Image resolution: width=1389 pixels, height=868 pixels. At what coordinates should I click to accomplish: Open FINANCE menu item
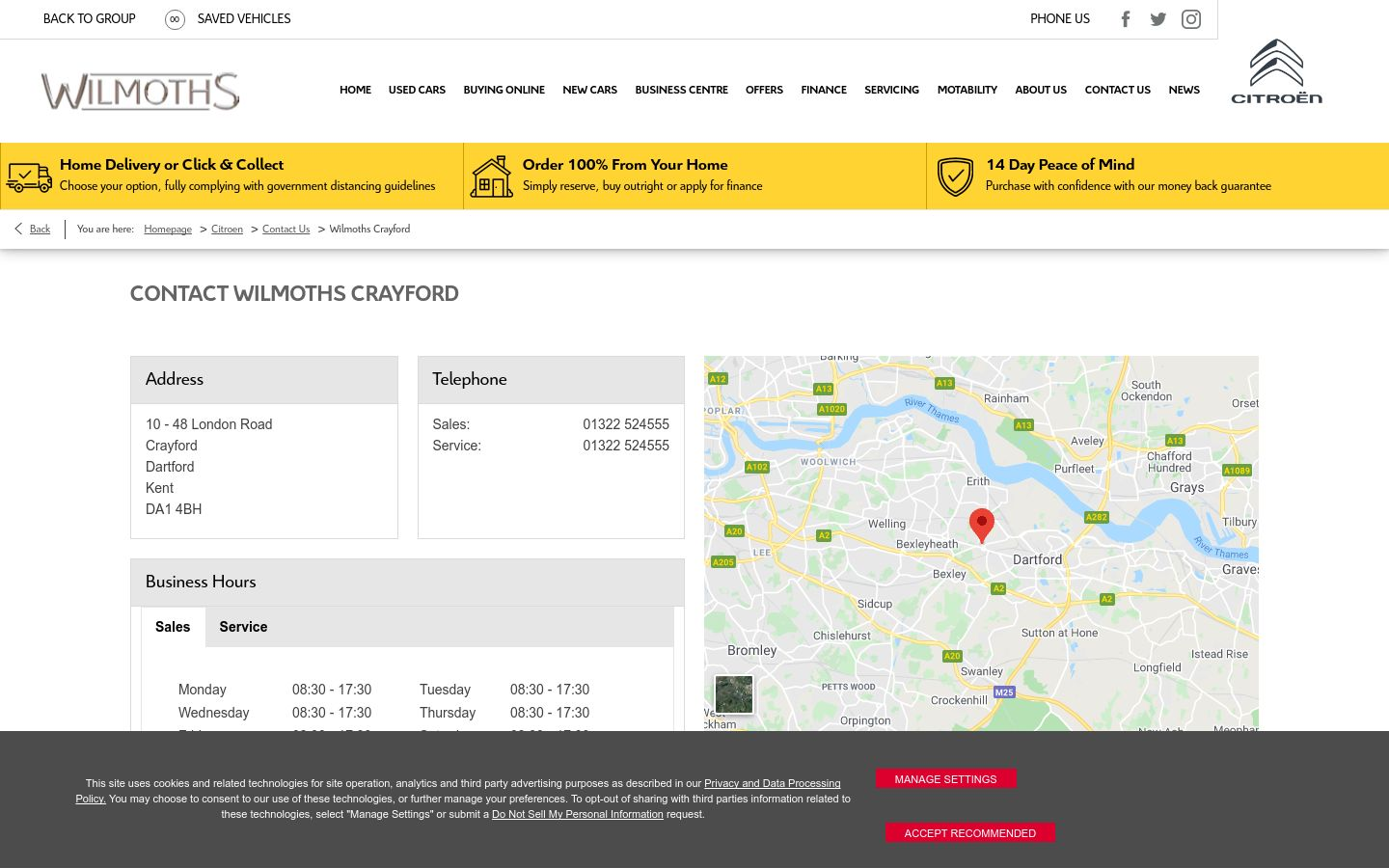(824, 90)
